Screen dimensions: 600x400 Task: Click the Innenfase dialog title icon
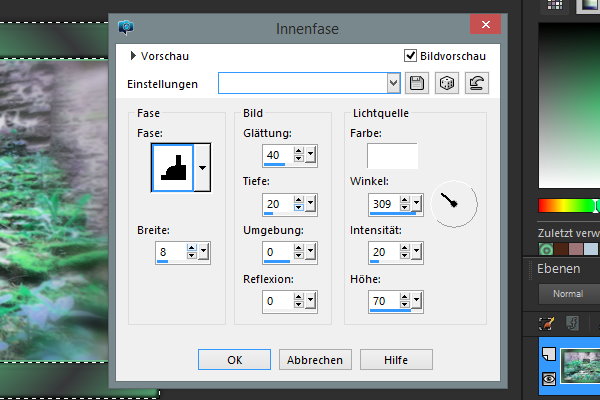coord(126,26)
